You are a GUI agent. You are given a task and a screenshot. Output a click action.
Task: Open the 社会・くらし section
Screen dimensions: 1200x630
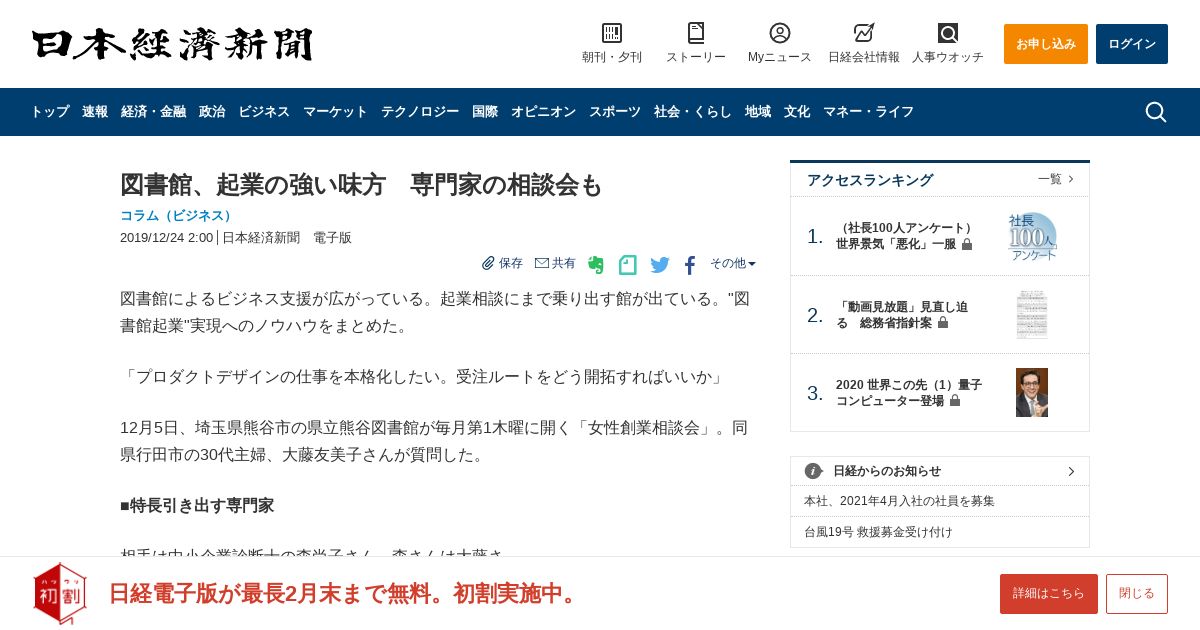693,112
